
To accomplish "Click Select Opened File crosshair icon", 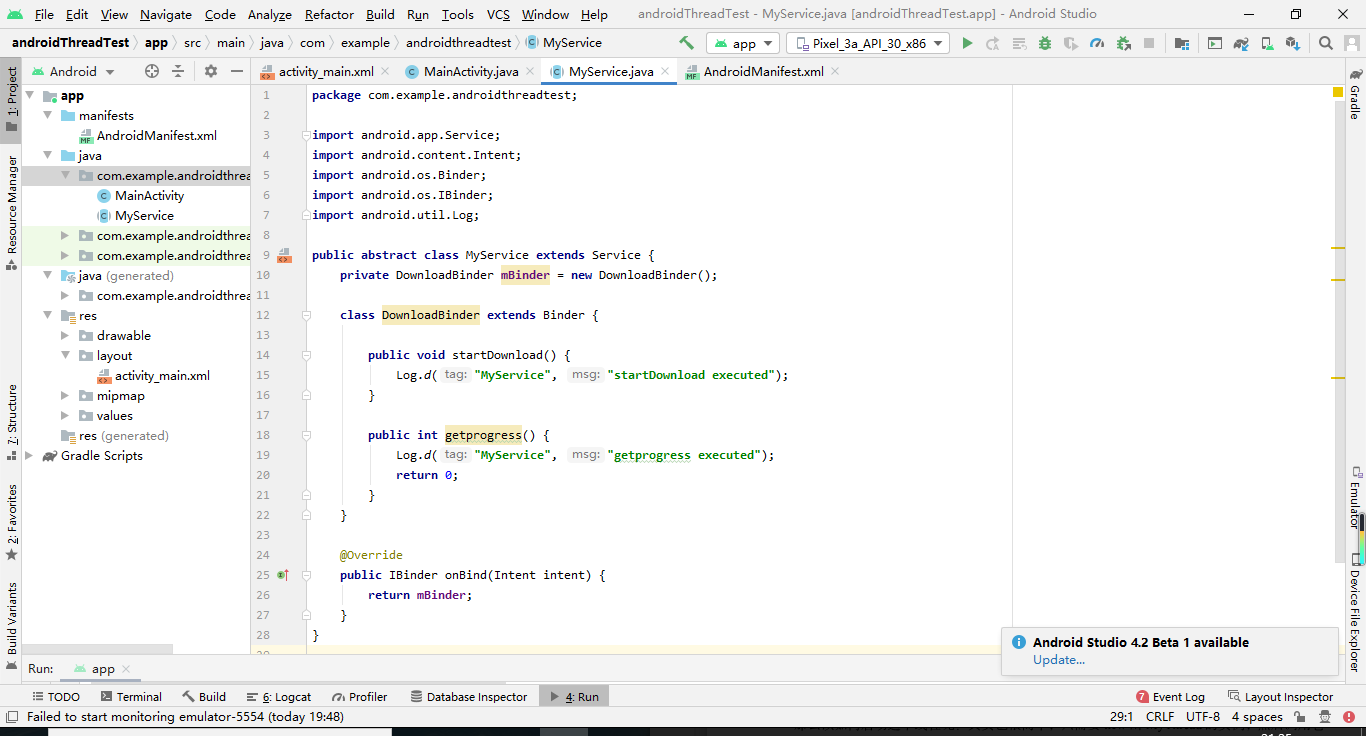I will tap(152, 71).
